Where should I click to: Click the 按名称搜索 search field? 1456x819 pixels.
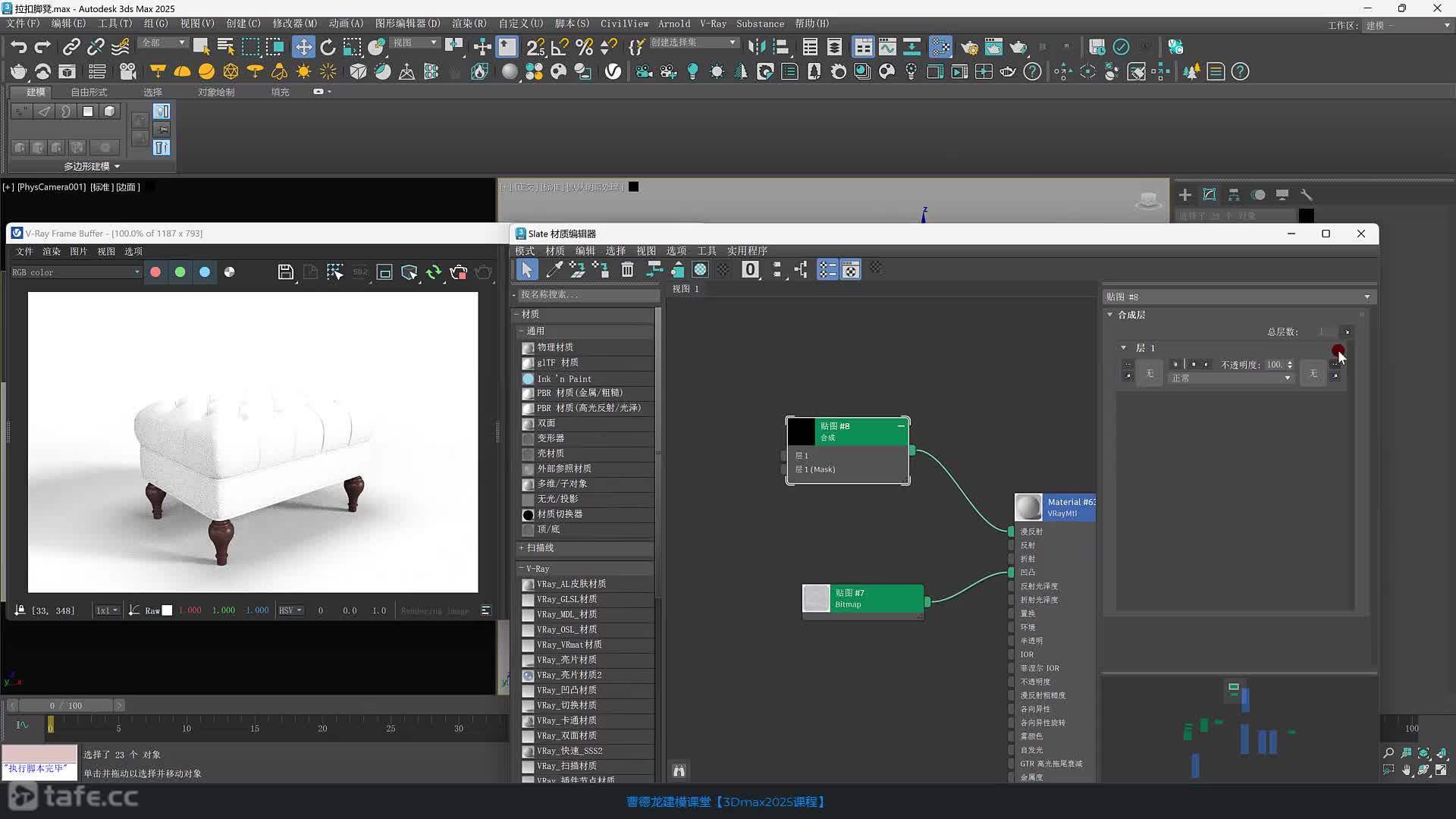click(x=588, y=295)
